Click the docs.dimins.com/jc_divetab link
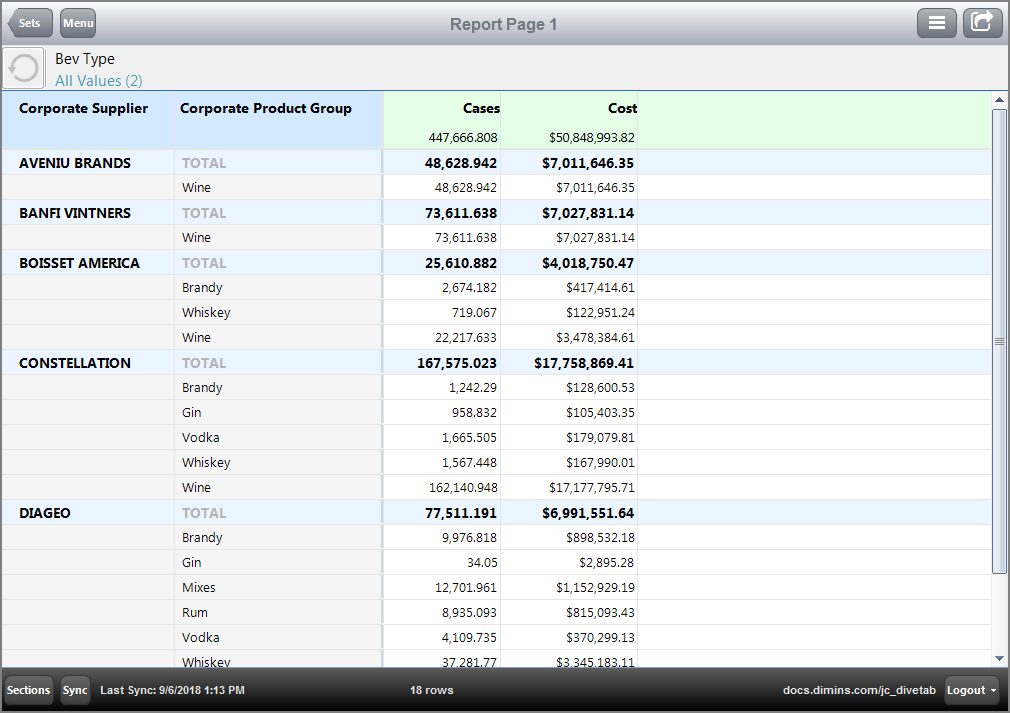Viewport: 1010px width, 713px height. click(x=859, y=690)
